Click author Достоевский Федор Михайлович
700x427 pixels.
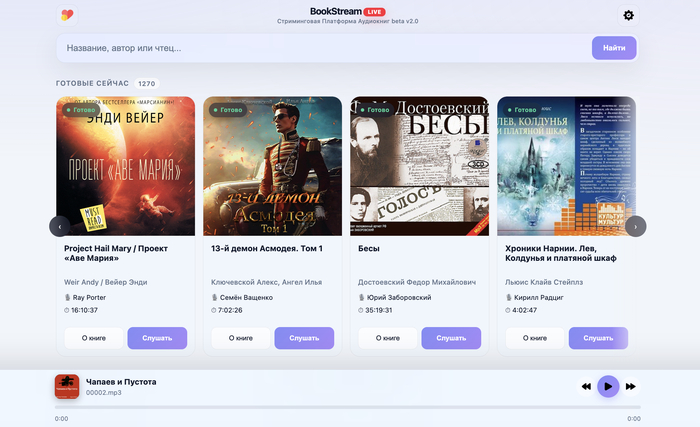click(417, 282)
